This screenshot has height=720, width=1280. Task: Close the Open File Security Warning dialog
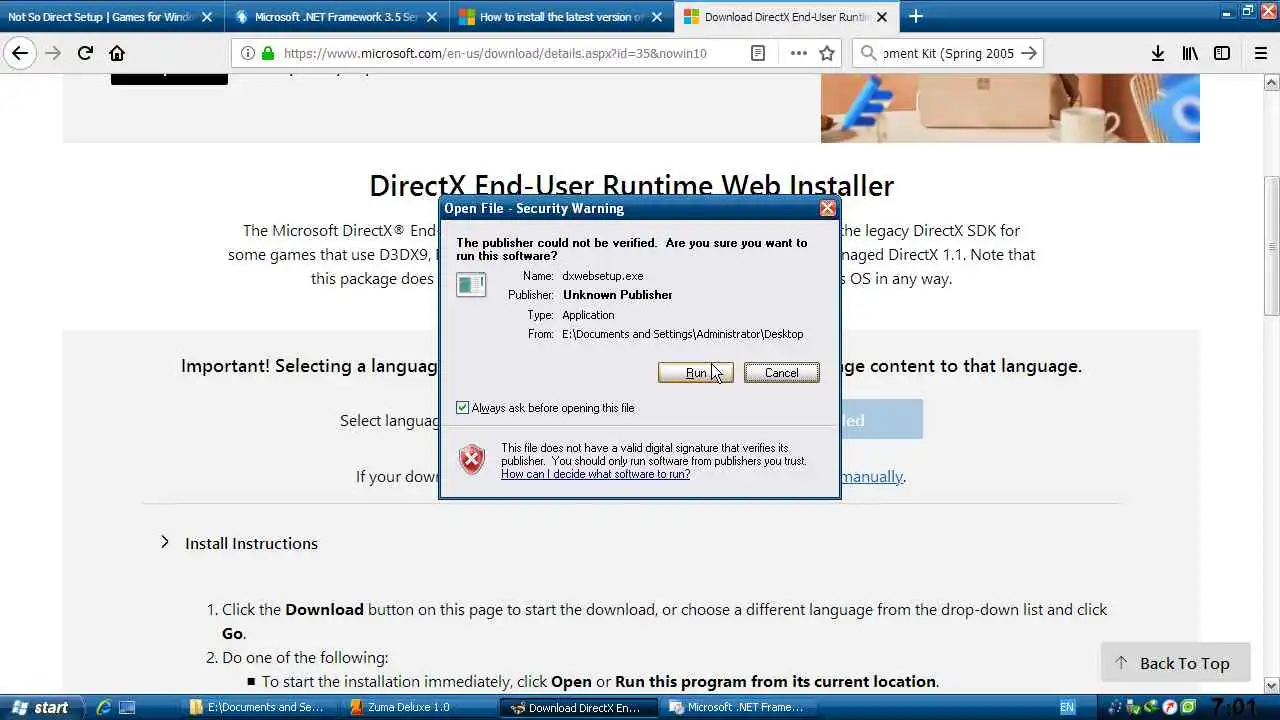[827, 208]
